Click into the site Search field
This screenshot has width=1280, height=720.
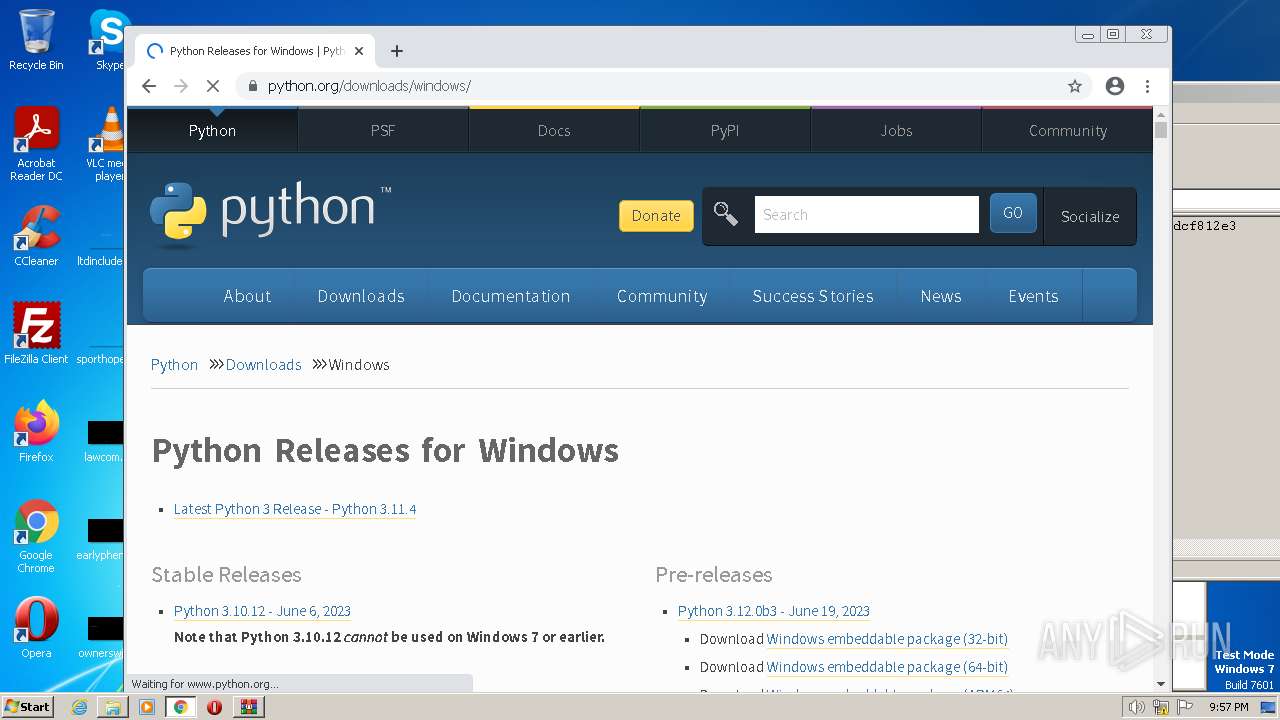[866, 214]
